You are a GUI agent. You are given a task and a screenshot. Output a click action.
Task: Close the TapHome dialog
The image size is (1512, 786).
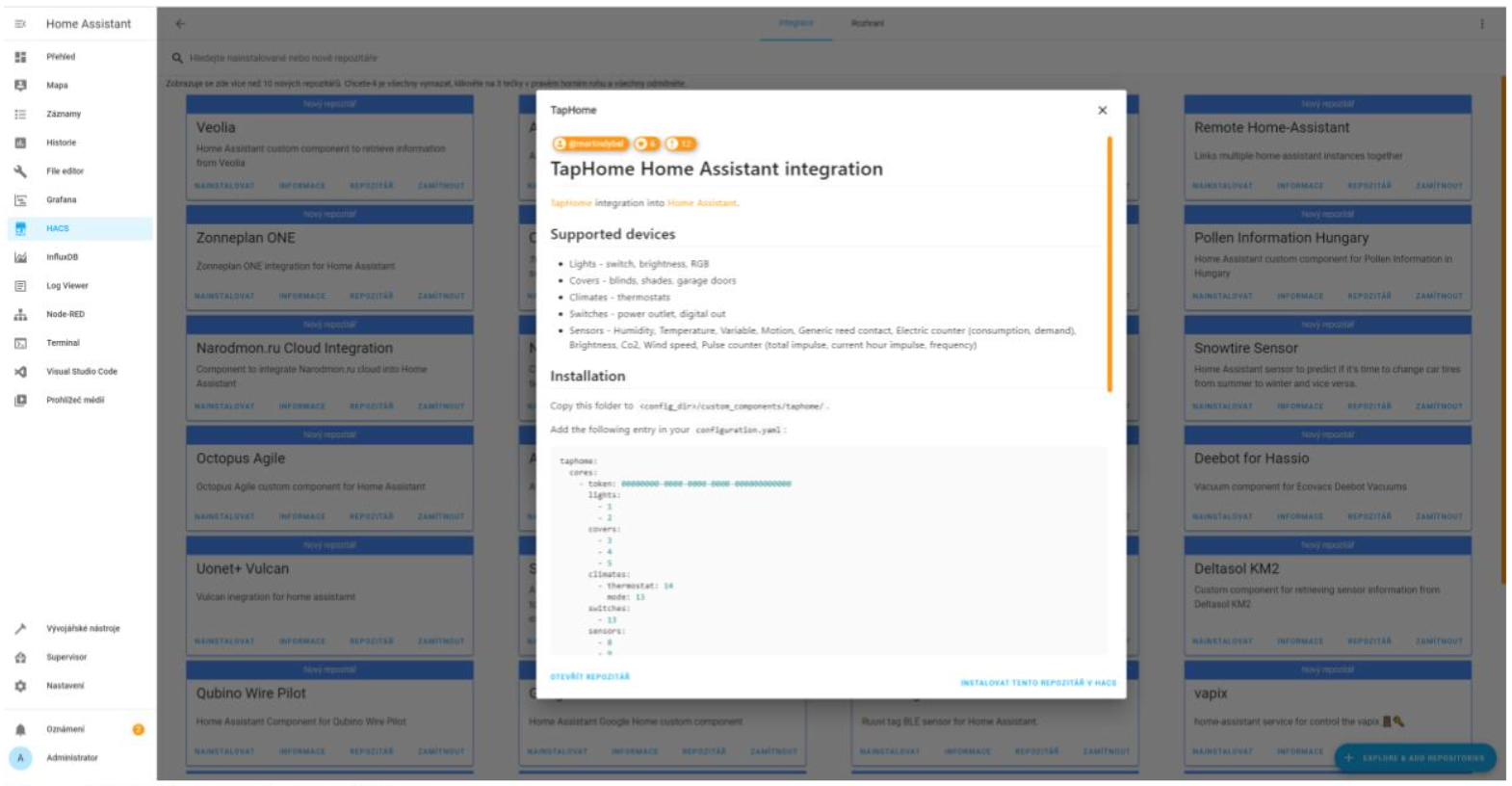tap(1102, 111)
